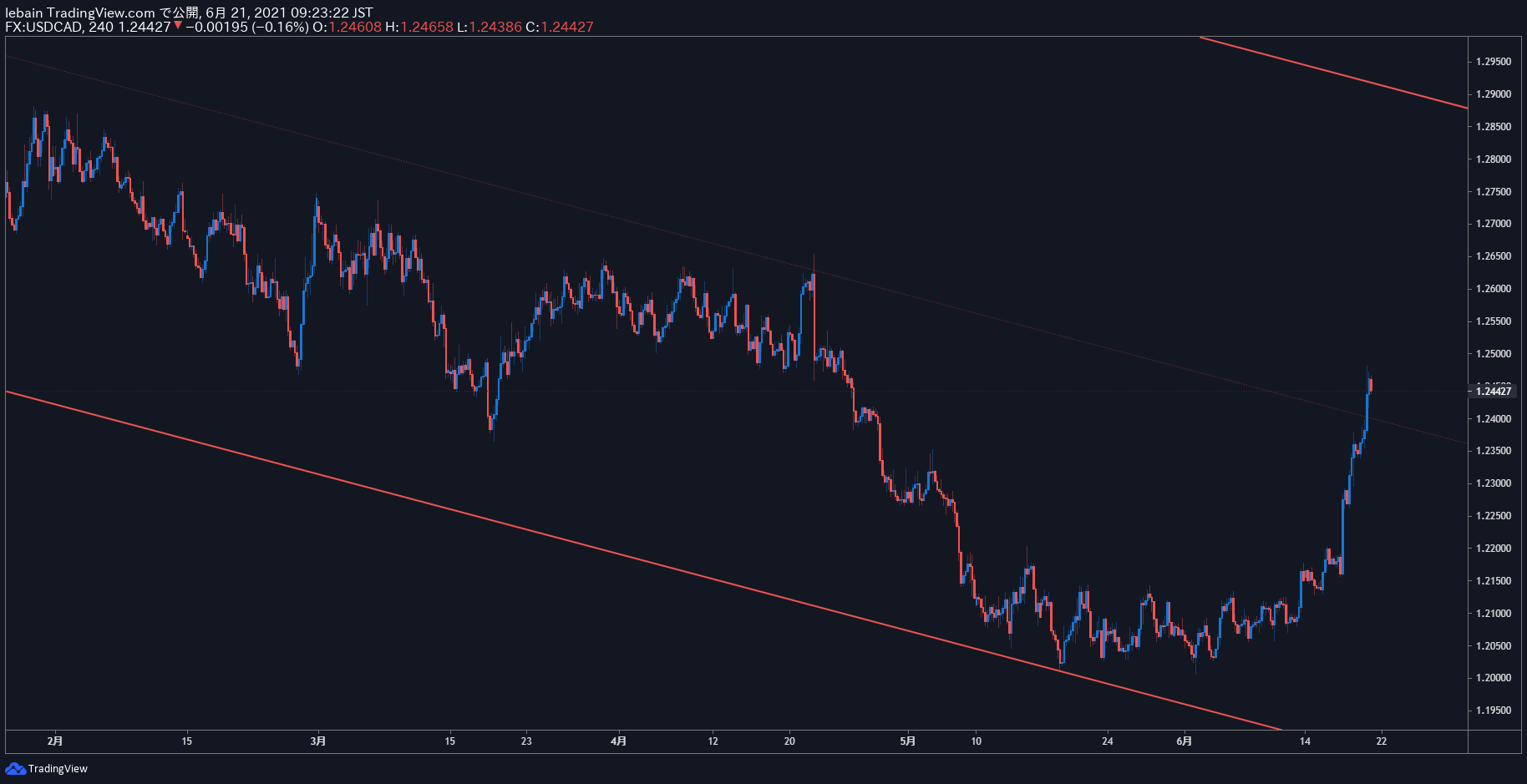Click the 22 date label on time axis

coord(1382,741)
